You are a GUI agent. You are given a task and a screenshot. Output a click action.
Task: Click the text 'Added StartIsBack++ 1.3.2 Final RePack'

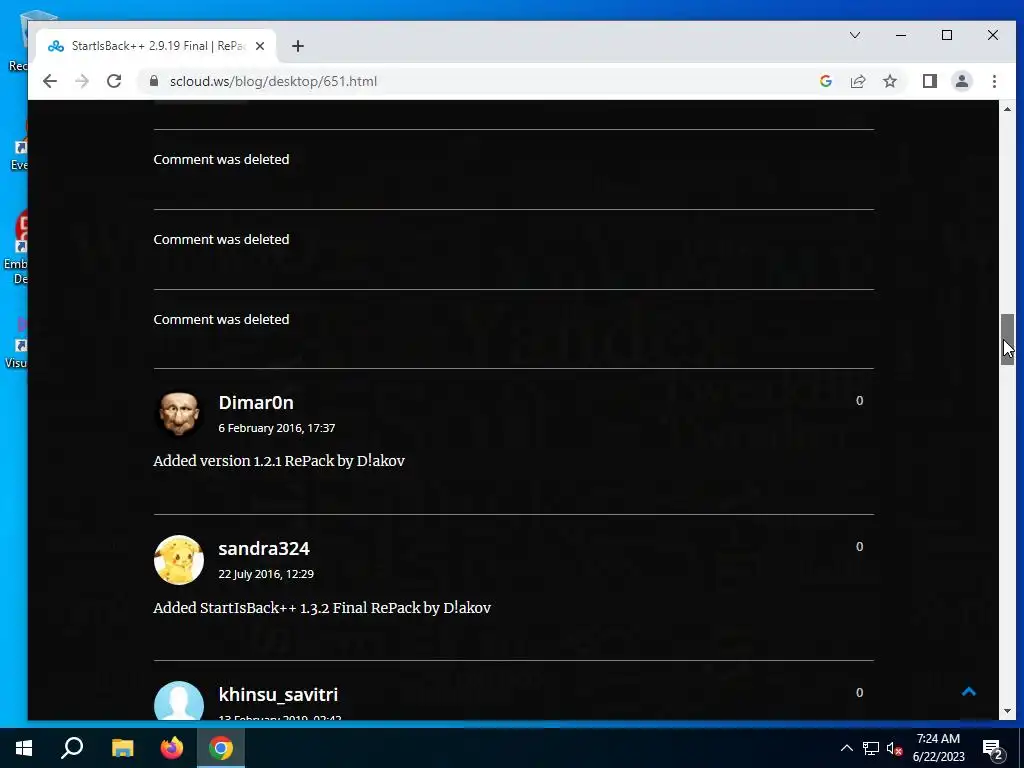tap(288, 607)
